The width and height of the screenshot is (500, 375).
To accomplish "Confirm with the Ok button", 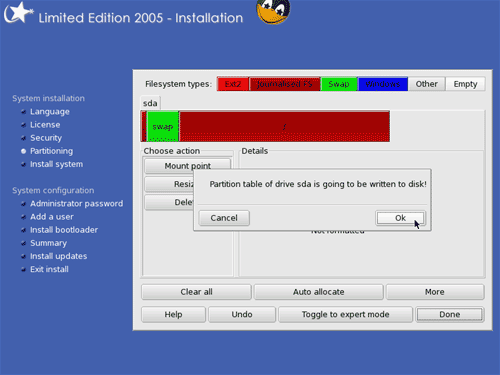I will [400, 218].
